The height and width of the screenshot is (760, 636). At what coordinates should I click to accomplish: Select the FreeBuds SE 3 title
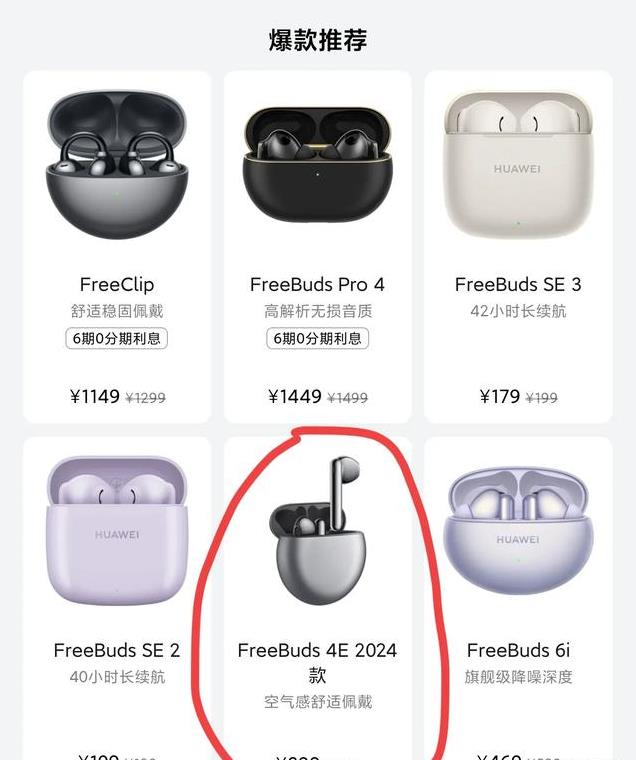(518, 285)
